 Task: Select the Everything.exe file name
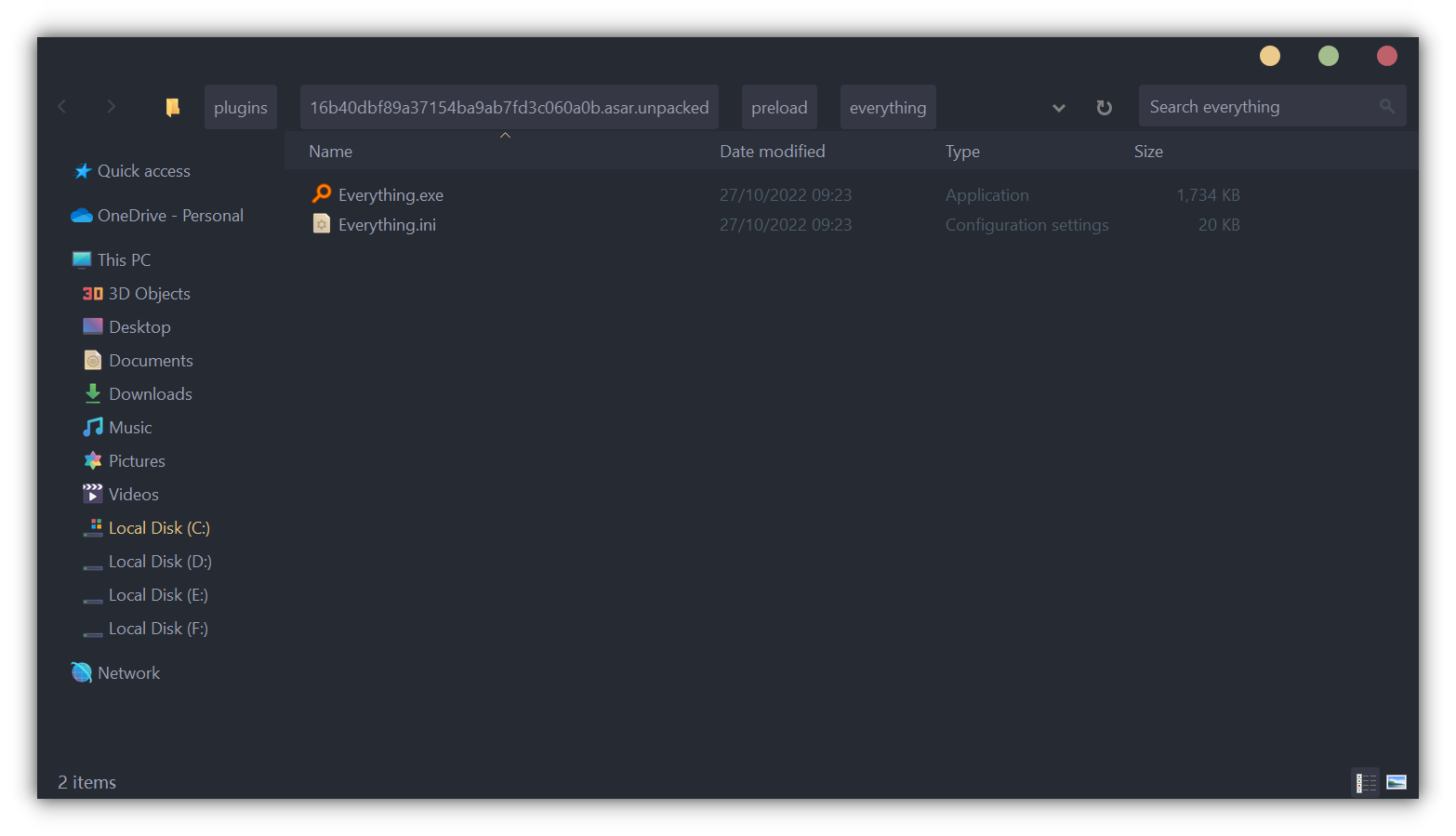(390, 195)
